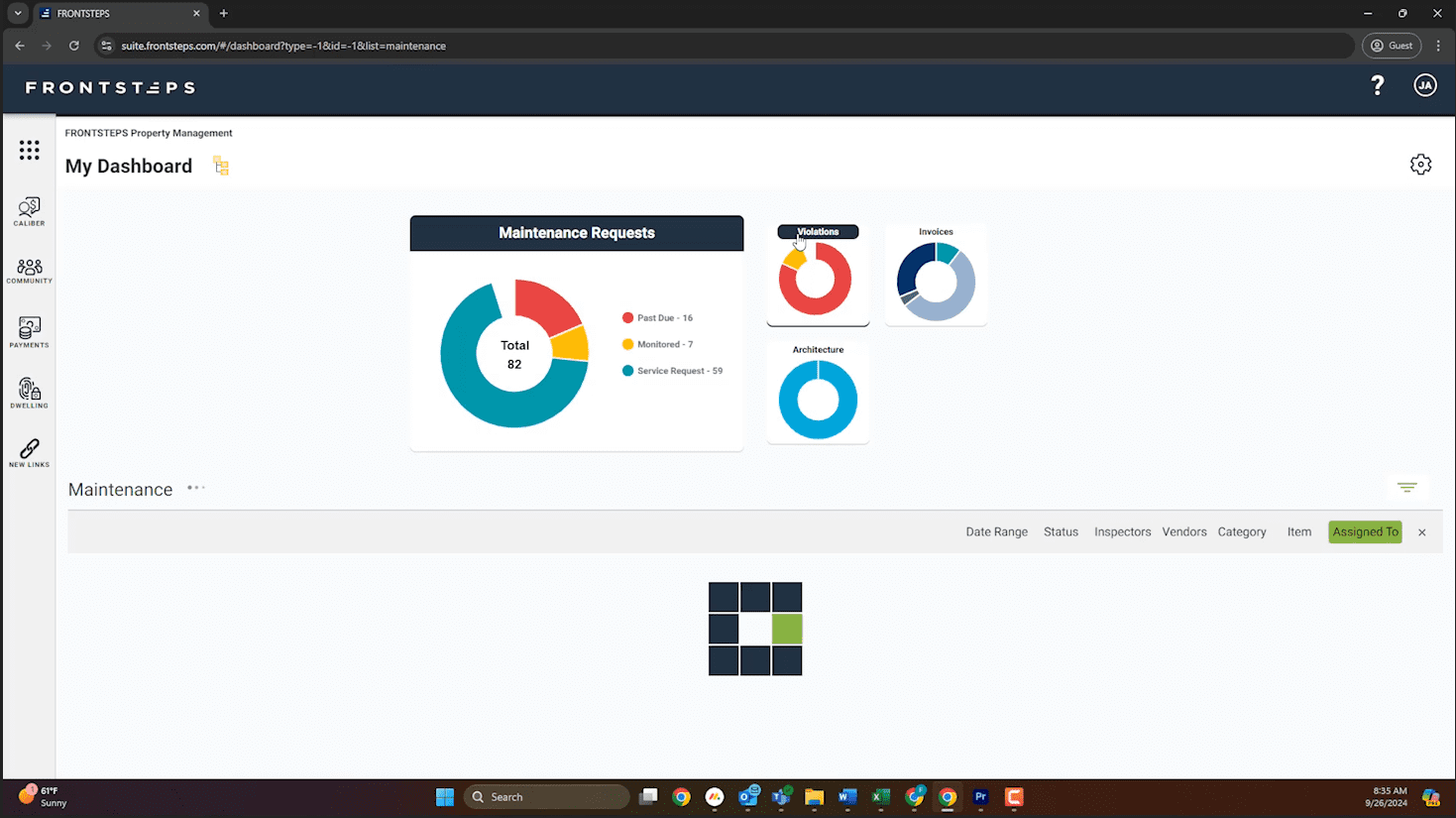Open the Status filter
Screen dimensions: 1456x818
[1060, 532]
